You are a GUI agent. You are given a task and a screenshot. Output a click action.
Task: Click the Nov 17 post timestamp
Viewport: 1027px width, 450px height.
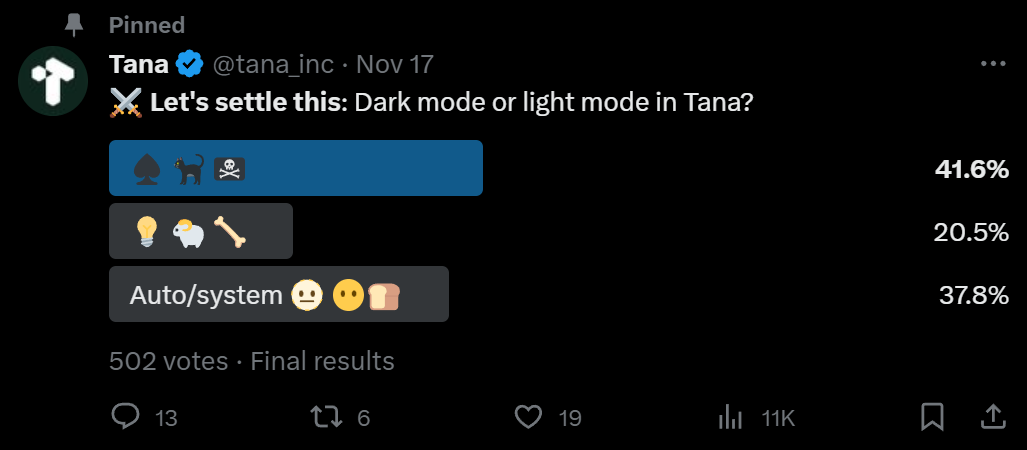coord(395,64)
